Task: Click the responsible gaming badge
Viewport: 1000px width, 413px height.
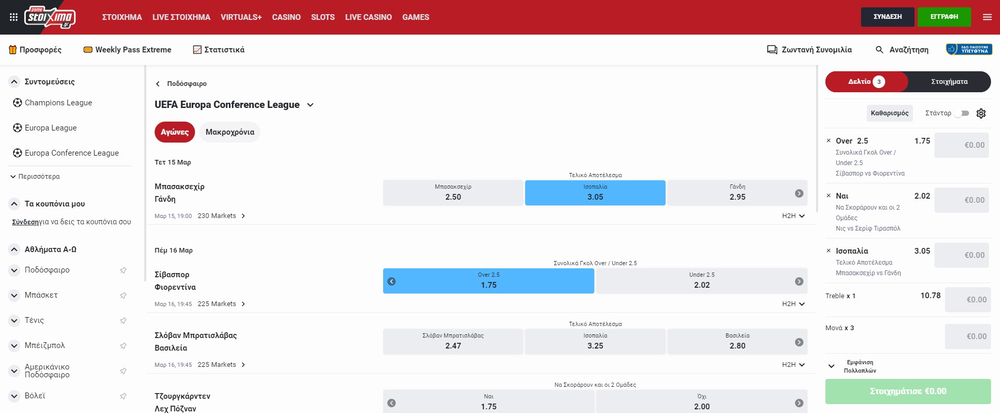Action: [969, 49]
